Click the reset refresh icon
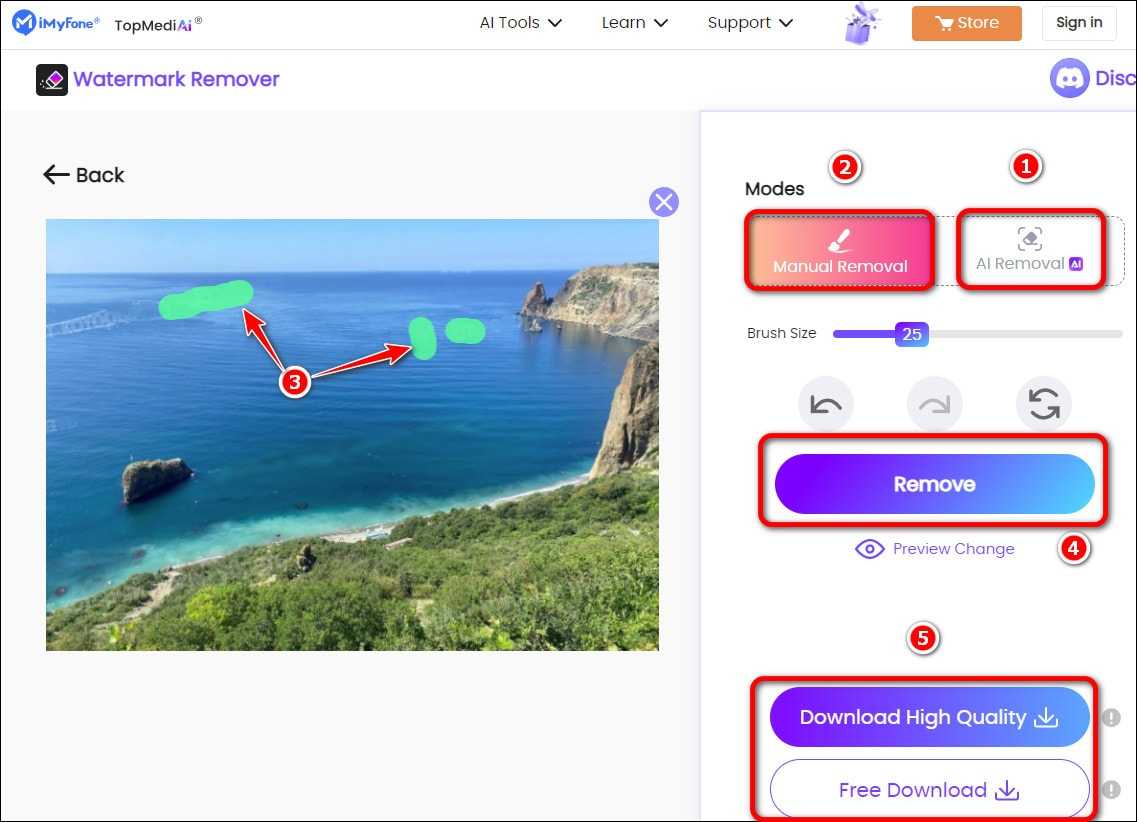The width and height of the screenshot is (1137, 822). (x=1043, y=405)
